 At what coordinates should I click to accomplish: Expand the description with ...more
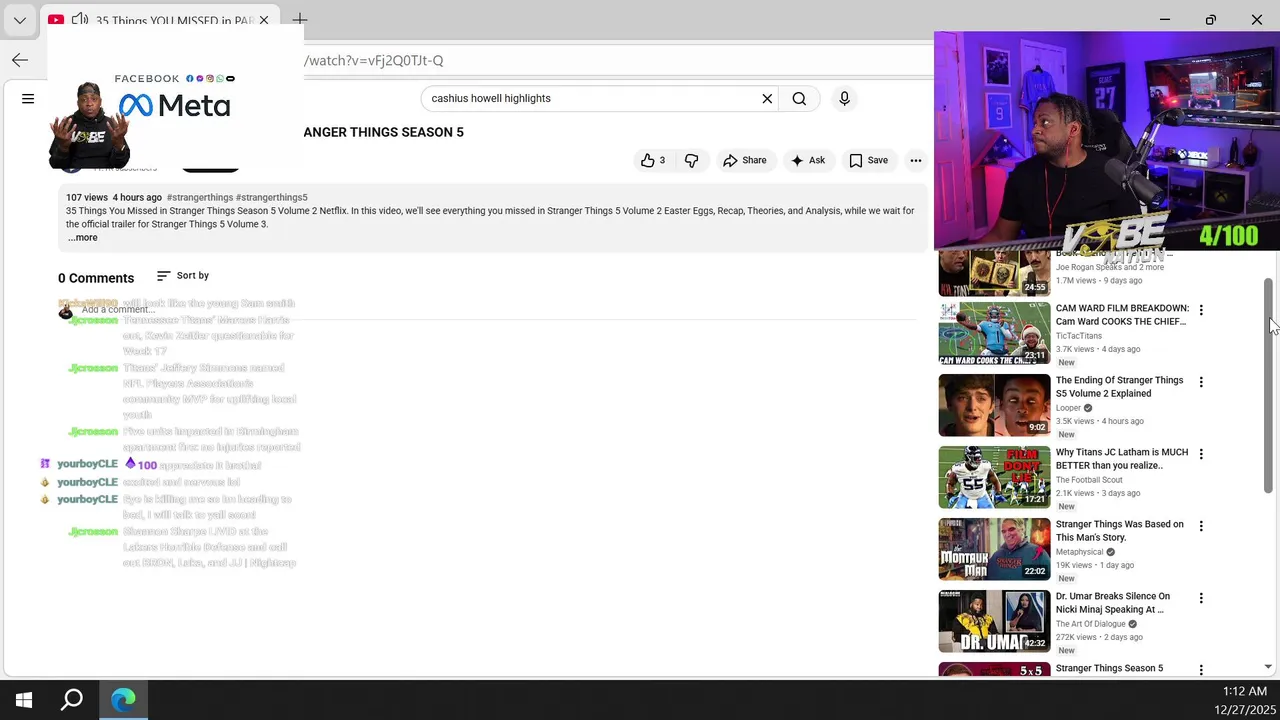[x=83, y=238]
